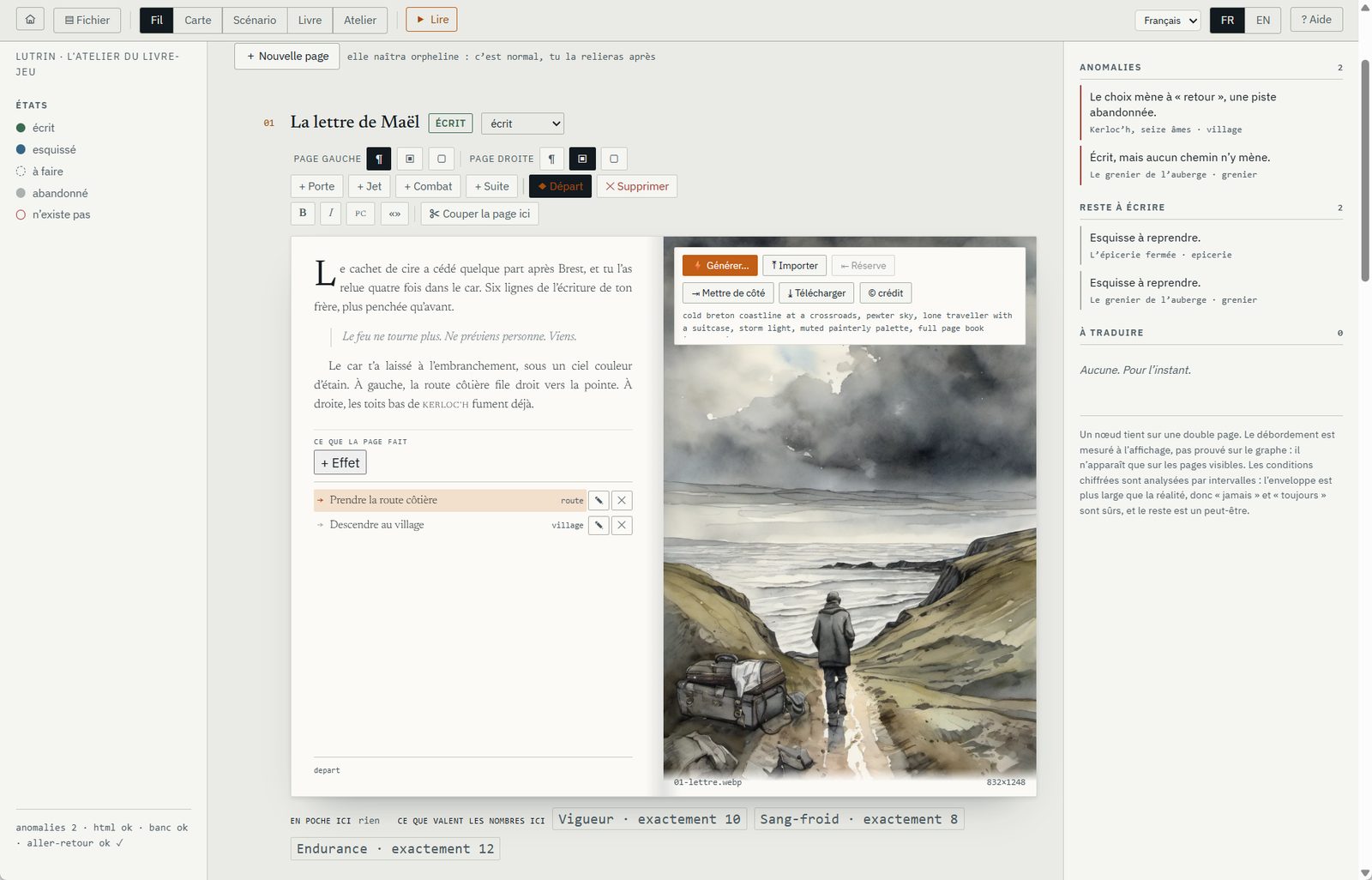This screenshot has width=1372, height=880.
Task: Set right page to blank mode
Action: coord(614,159)
